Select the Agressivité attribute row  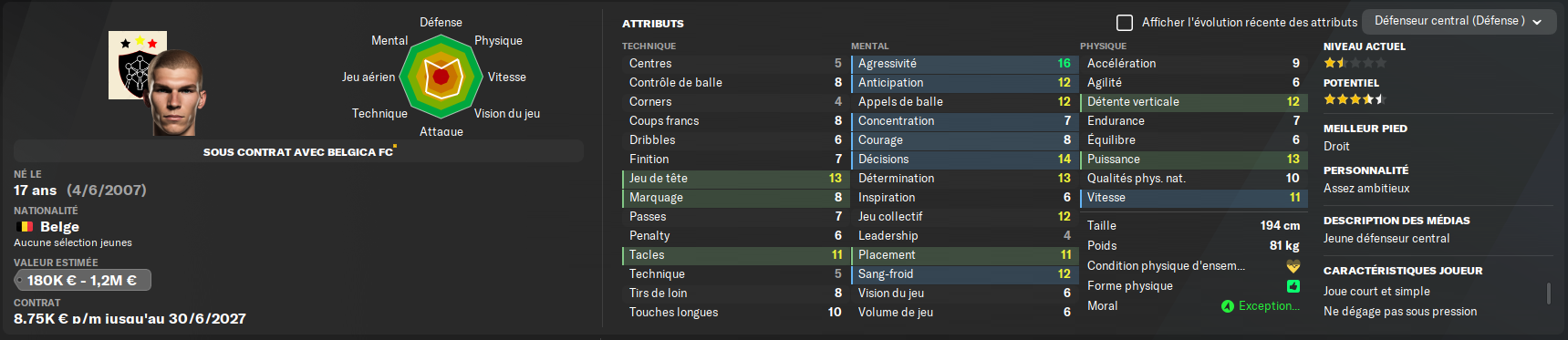964,64
